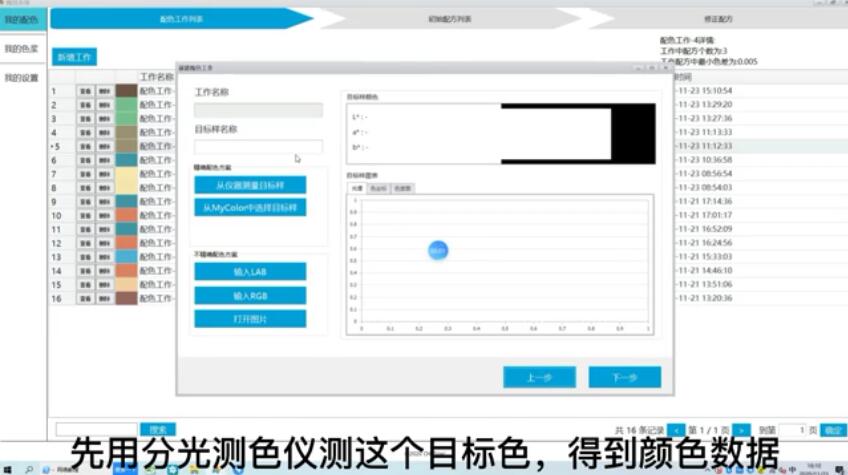
Task: Click the 上一步 button
Action: (x=539, y=377)
